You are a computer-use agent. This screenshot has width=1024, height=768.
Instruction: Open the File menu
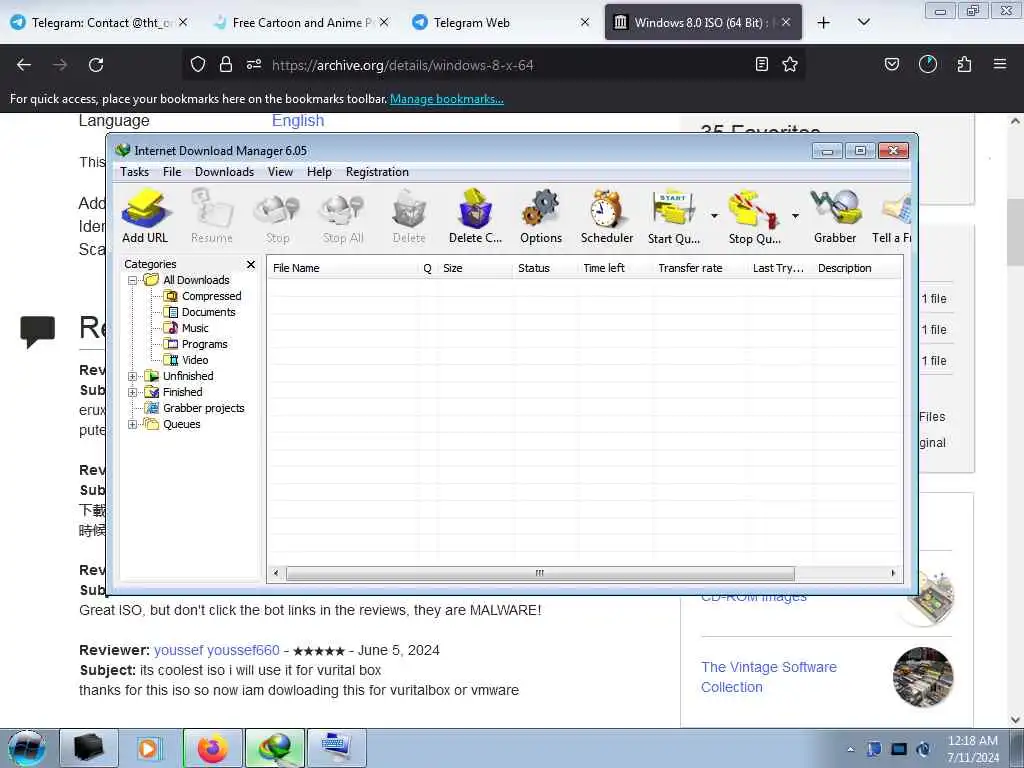click(x=172, y=172)
